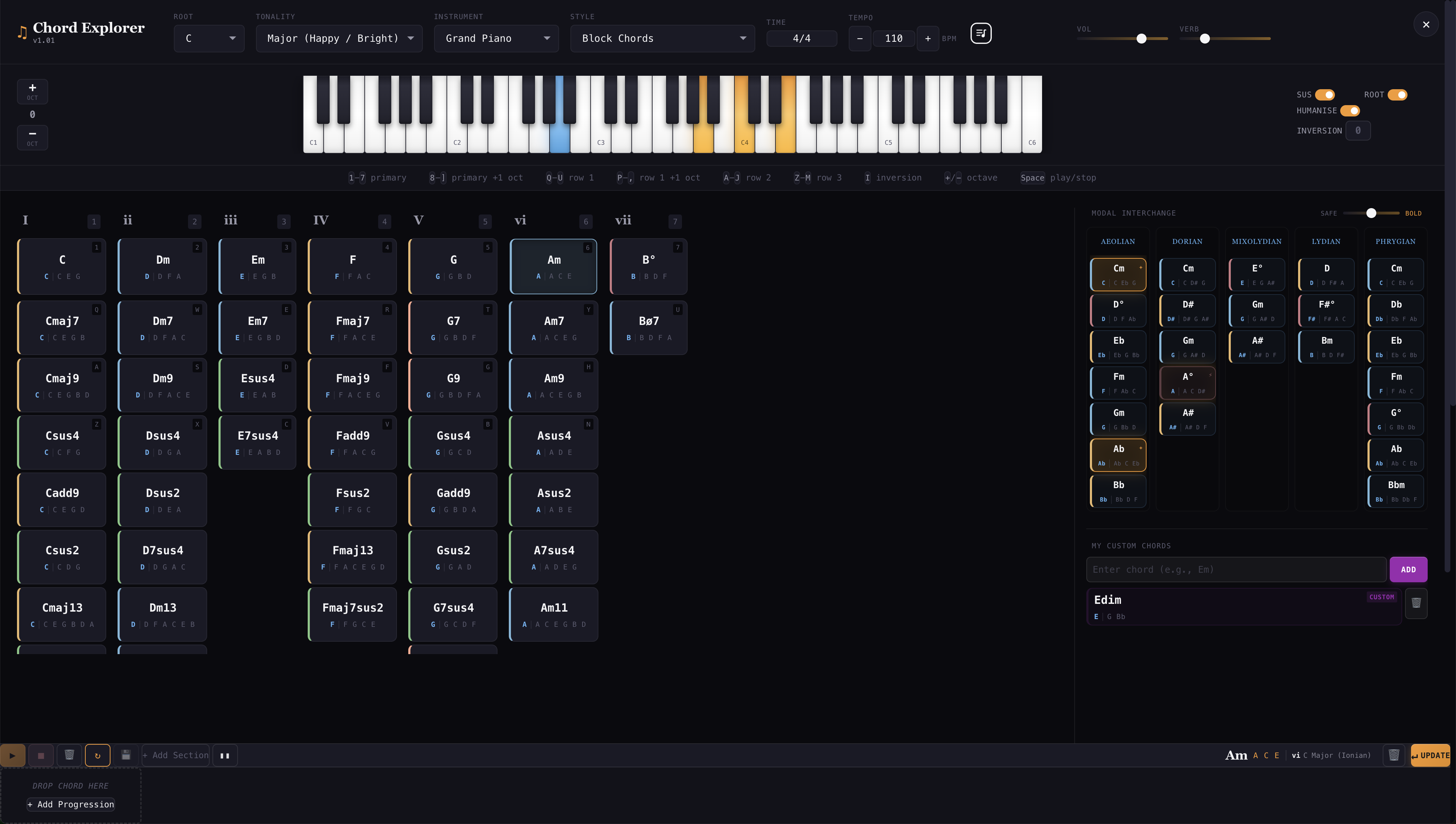Delete the Edim custom chord via its trash icon
1456x824 pixels.
pos(1416,603)
